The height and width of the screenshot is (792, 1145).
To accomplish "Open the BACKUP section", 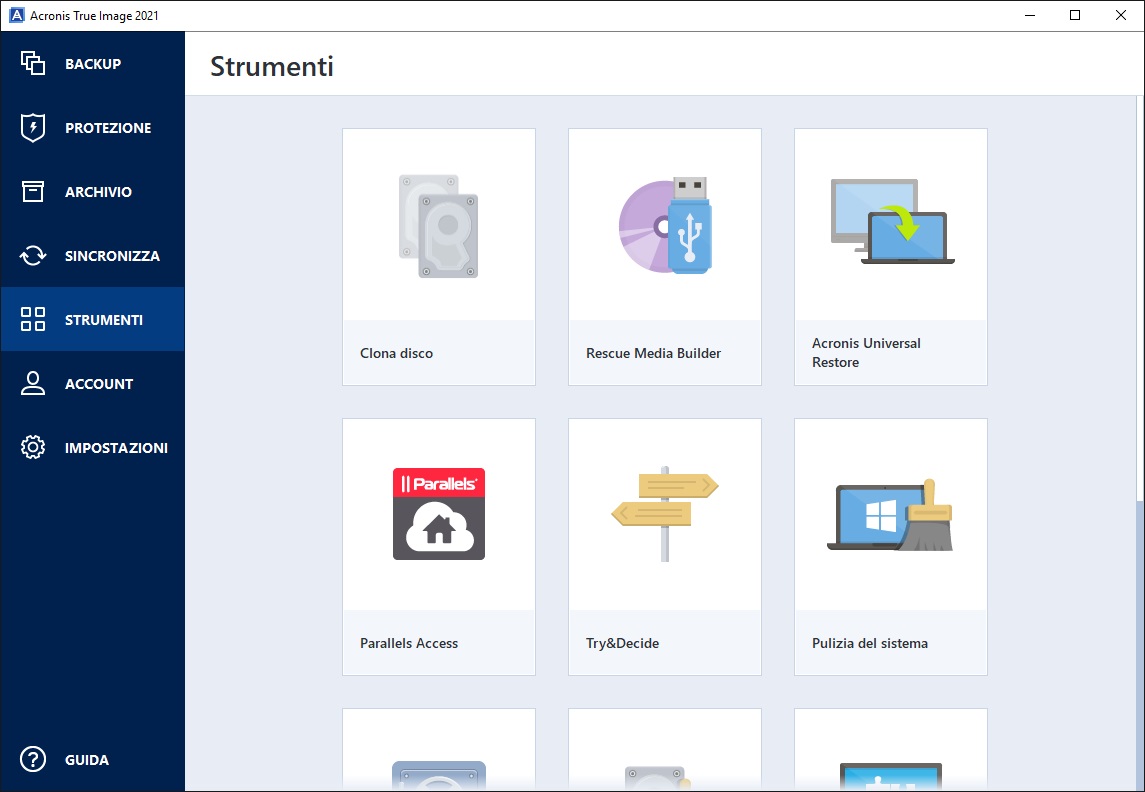I will click(93, 64).
